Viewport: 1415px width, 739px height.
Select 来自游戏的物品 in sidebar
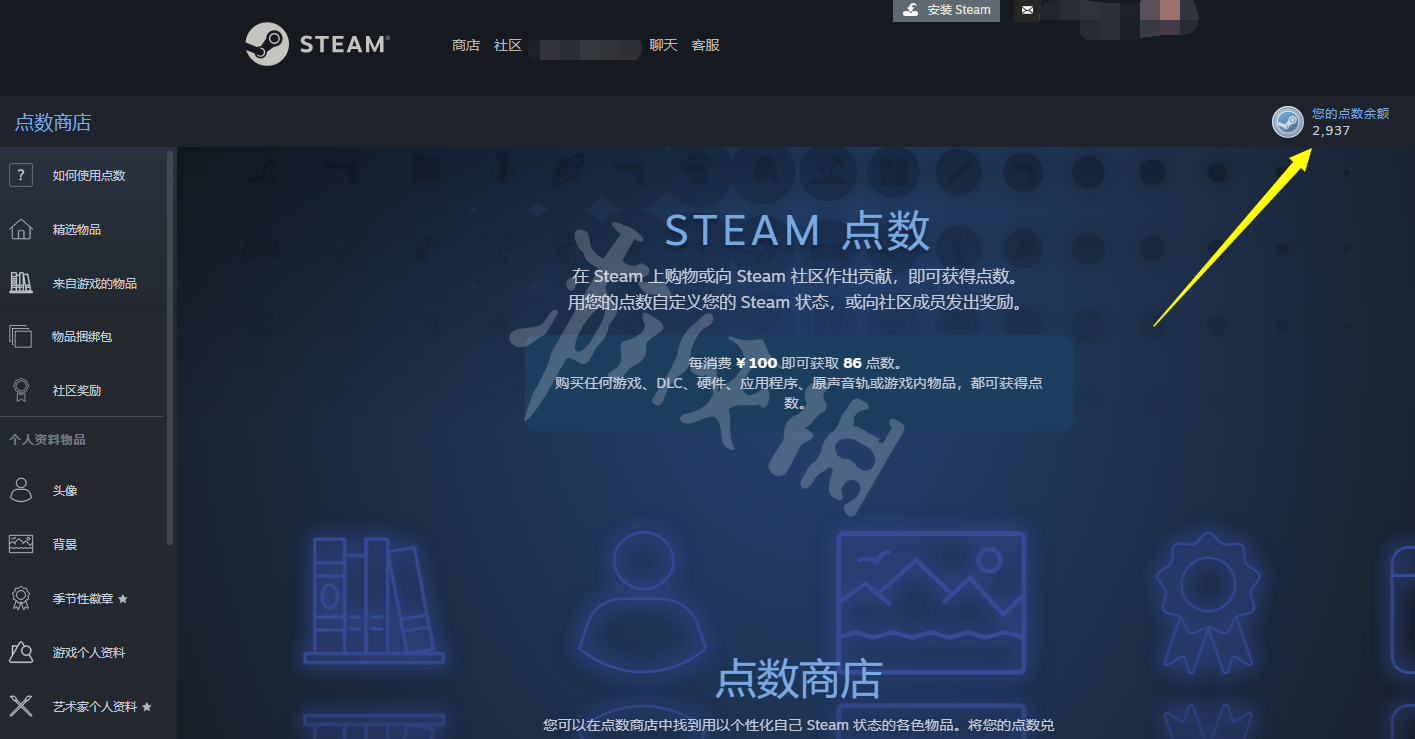pos(95,283)
